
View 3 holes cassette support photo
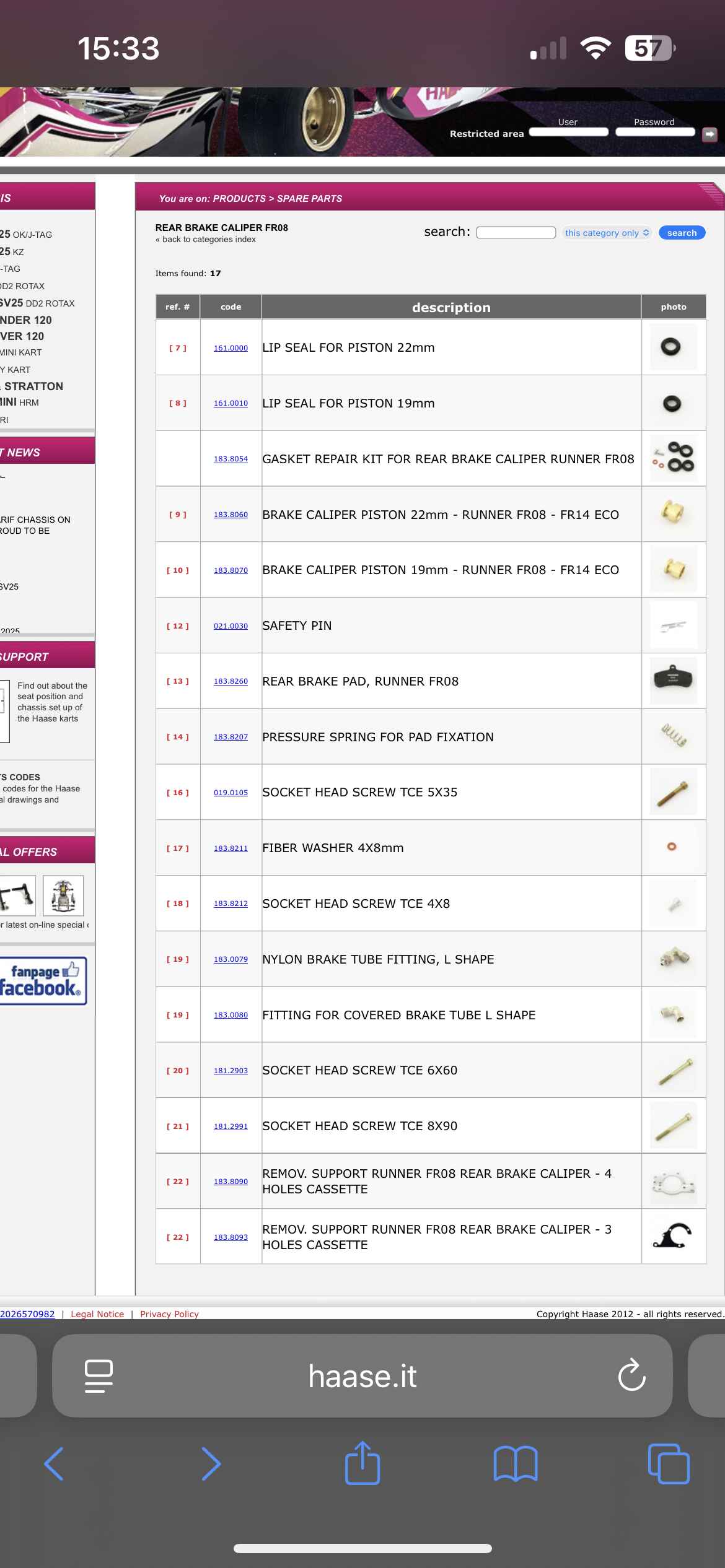[x=674, y=1237]
